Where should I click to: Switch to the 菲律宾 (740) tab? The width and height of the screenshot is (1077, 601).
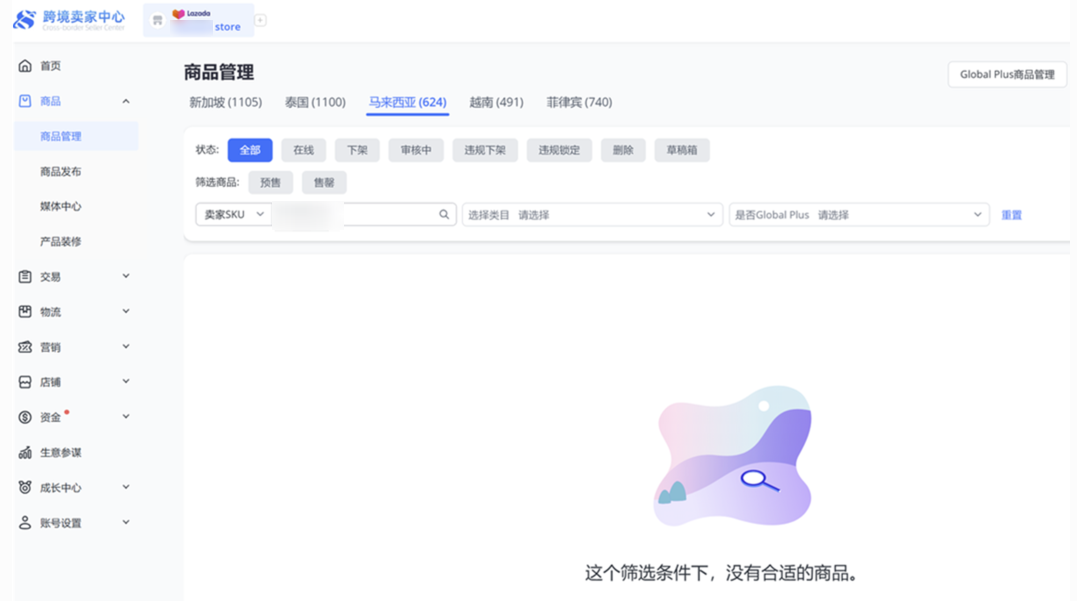pyautogui.click(x=579, y=102)
